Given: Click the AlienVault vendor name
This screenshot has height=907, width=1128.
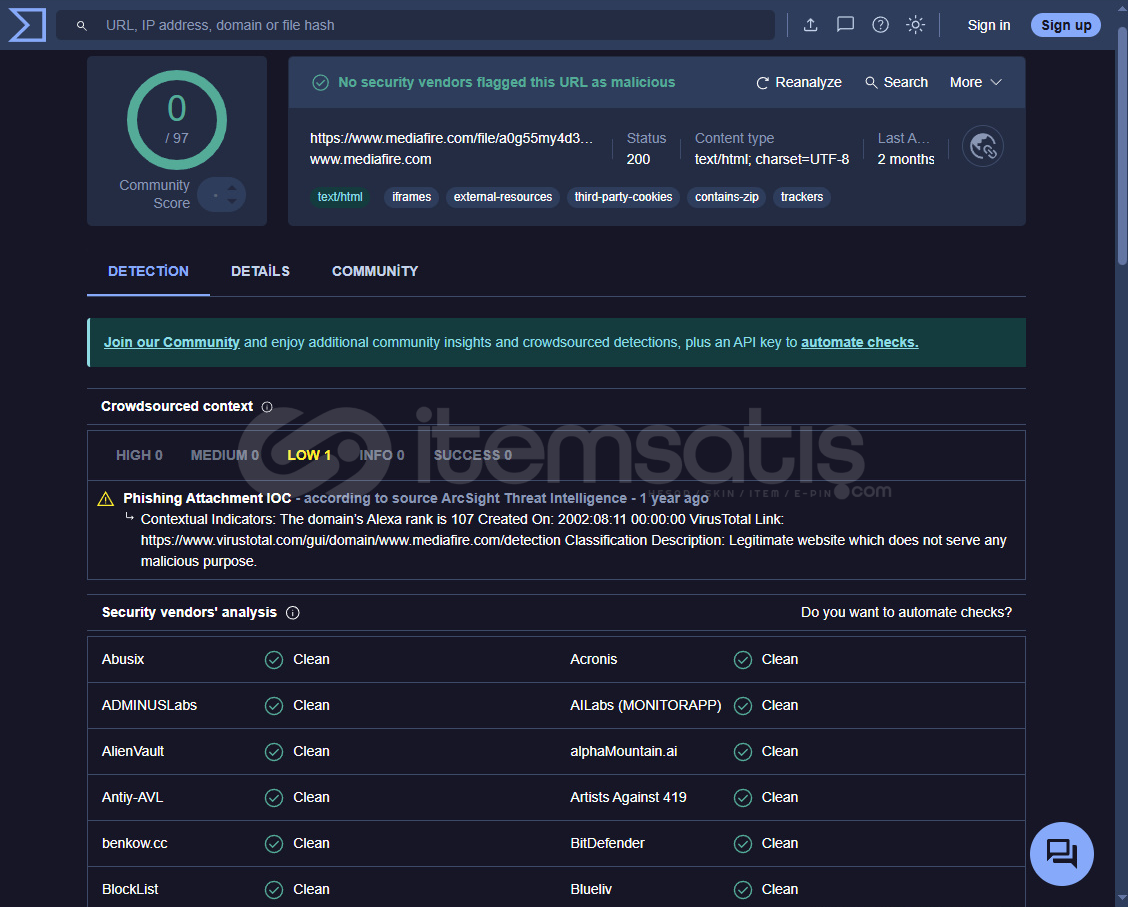Looking at the screenshot, I should [133, 752].
